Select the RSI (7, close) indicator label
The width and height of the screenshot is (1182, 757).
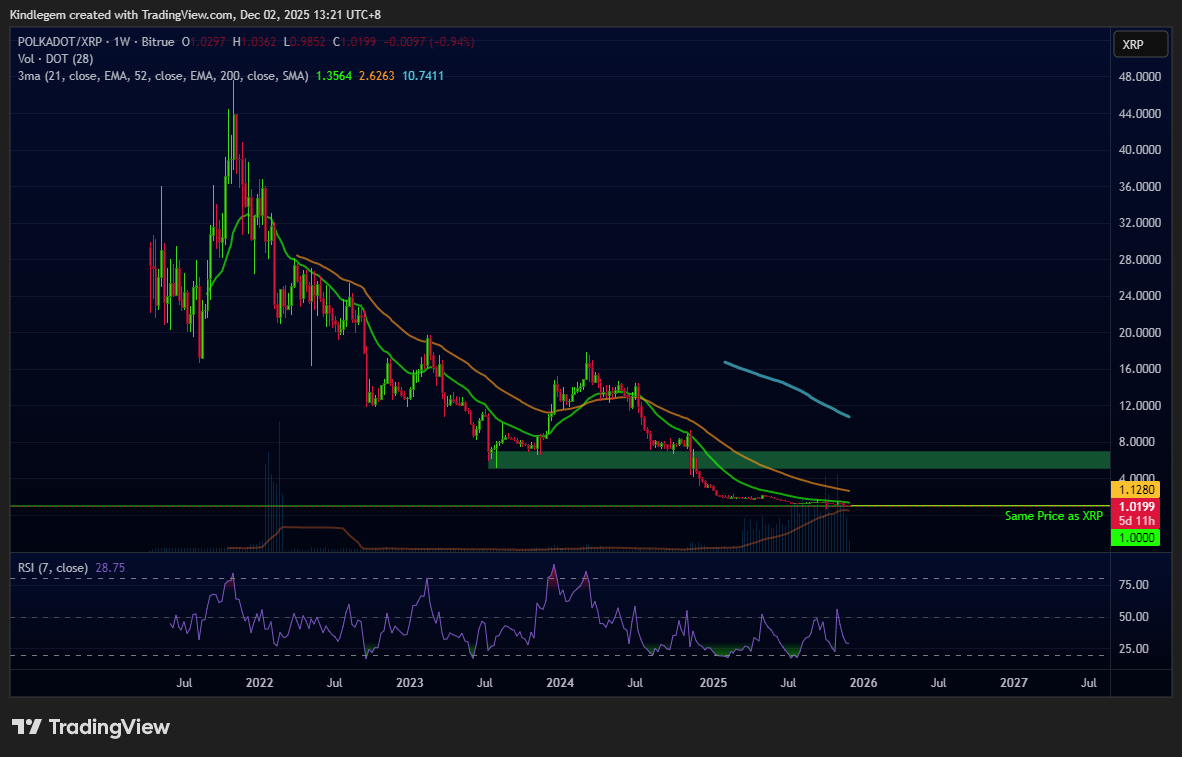pyautogui.click(x=53, y=568)
